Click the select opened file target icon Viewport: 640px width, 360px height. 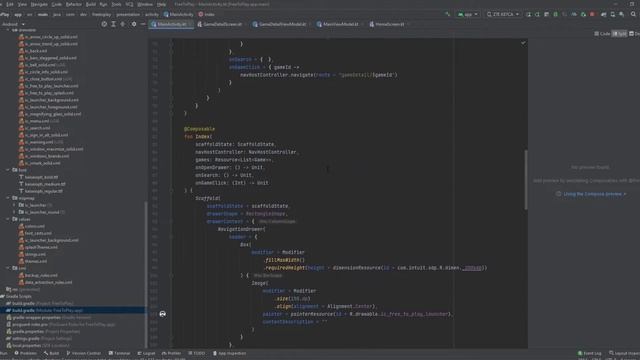tap(104, 24)
